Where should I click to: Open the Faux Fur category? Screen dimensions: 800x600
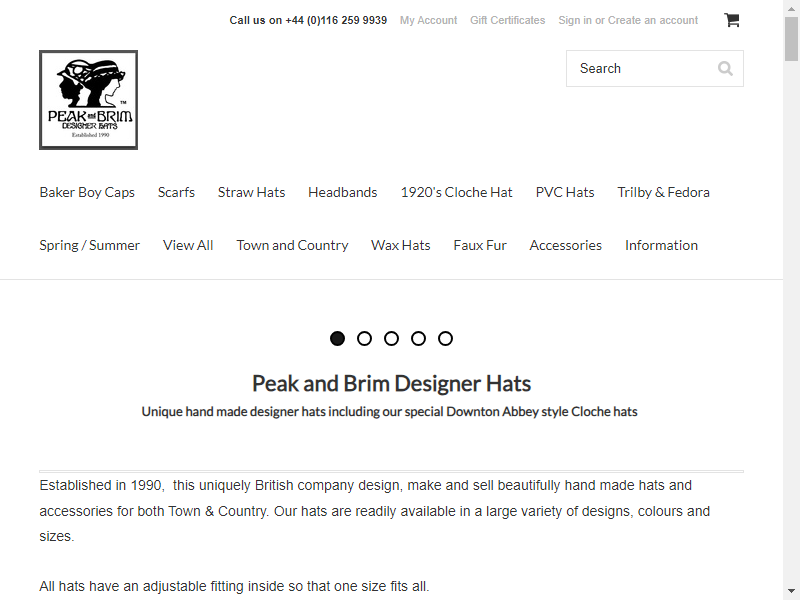[480, 245]
